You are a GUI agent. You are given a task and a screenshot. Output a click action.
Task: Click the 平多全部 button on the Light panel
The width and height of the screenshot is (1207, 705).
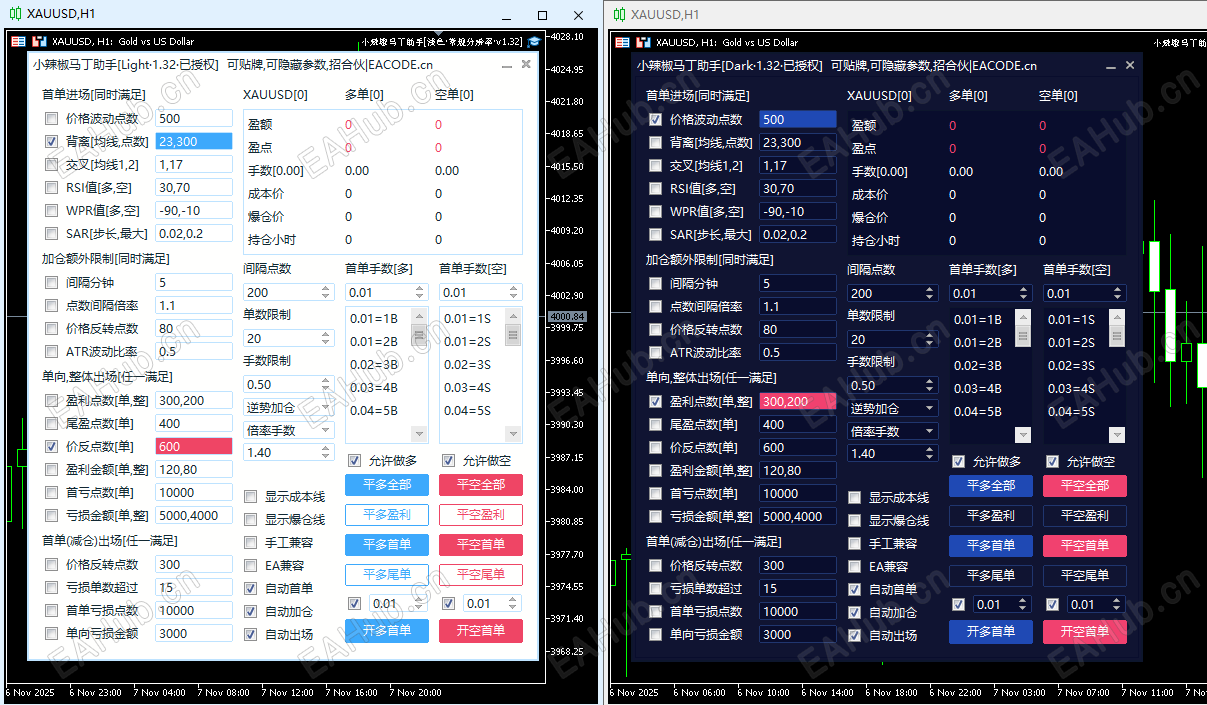click(x=387, y=484)
